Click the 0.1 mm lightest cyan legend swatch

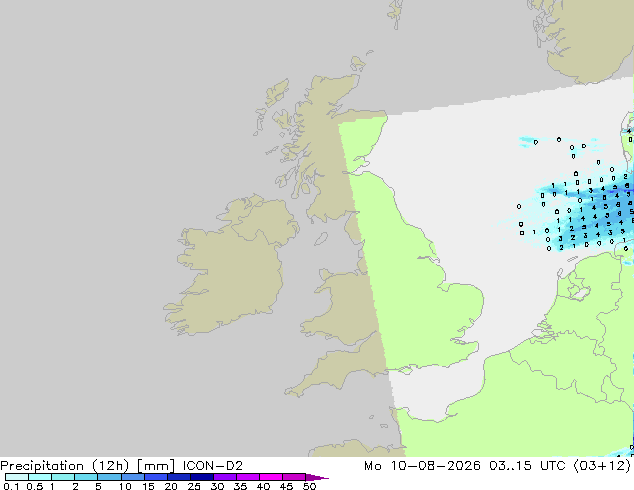click(17, 477)
